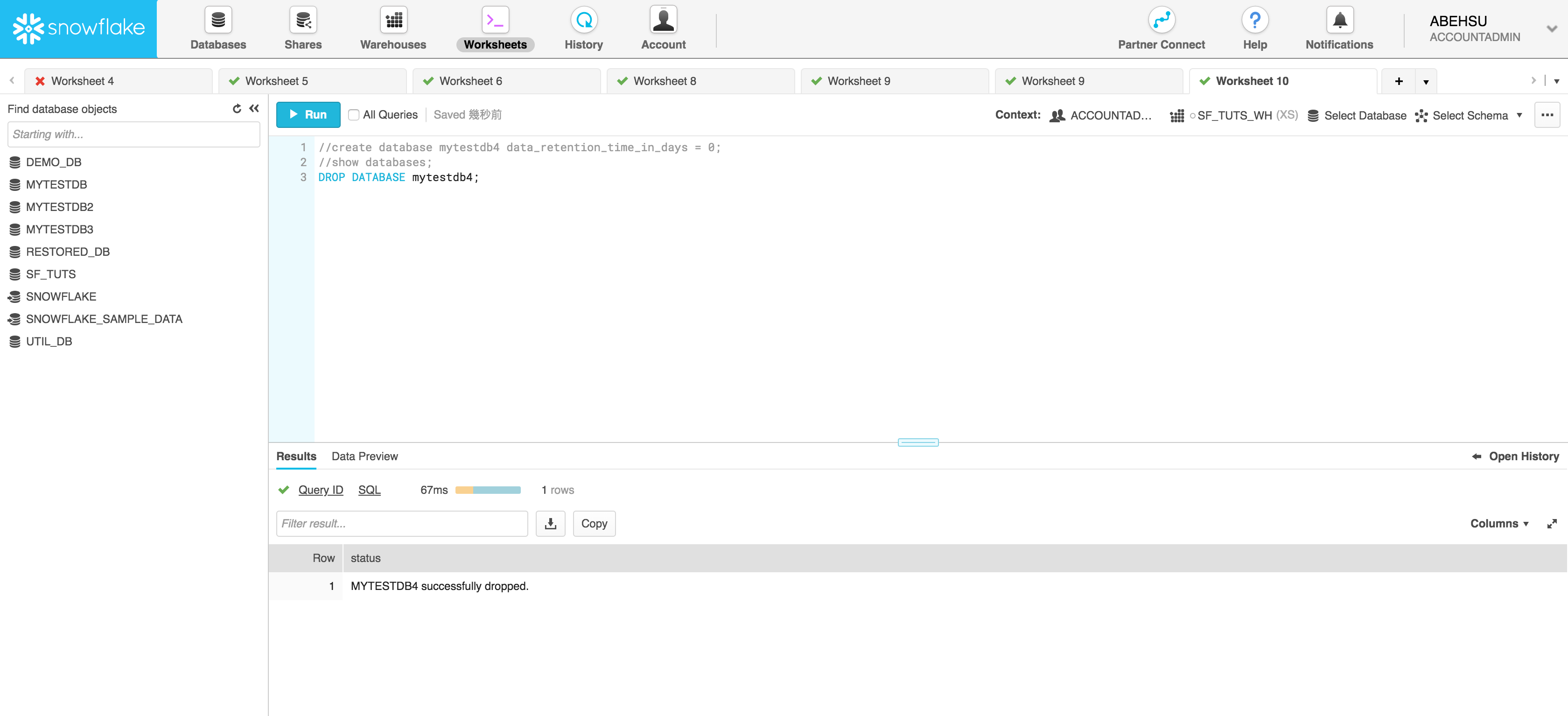Open the Shares page icon

point(302,20)
